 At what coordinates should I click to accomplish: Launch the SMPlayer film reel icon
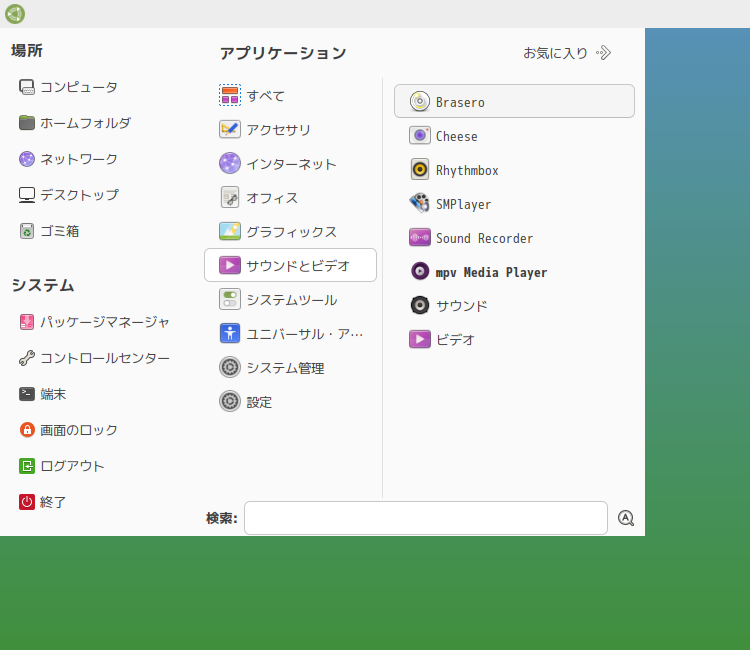coord(419,203)
